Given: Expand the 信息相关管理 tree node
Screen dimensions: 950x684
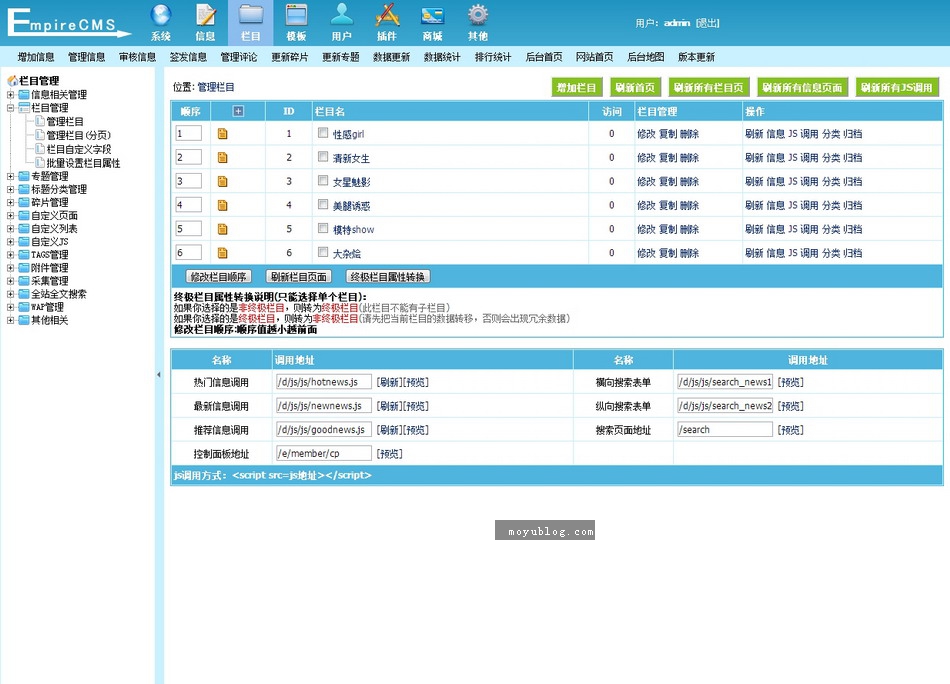Looking at the screenshot, I should pyautogui.click(x=10, y=95).
